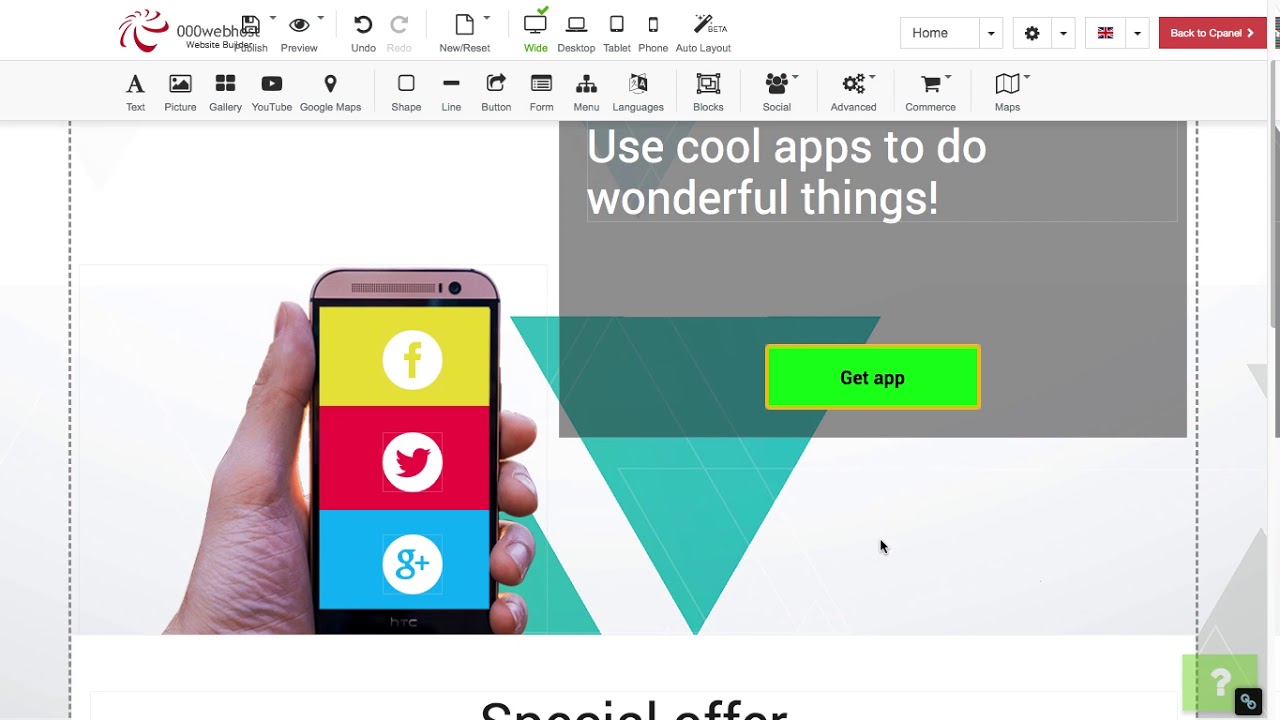Expand the Maps dropdown arrow
This screenshot has height=720, width=1280.
coord(1027,77)
